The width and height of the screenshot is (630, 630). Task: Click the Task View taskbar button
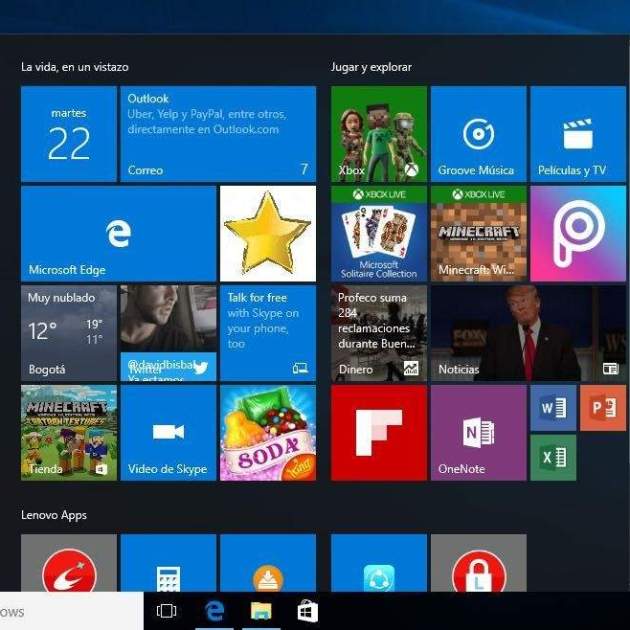tap(166, 611)
